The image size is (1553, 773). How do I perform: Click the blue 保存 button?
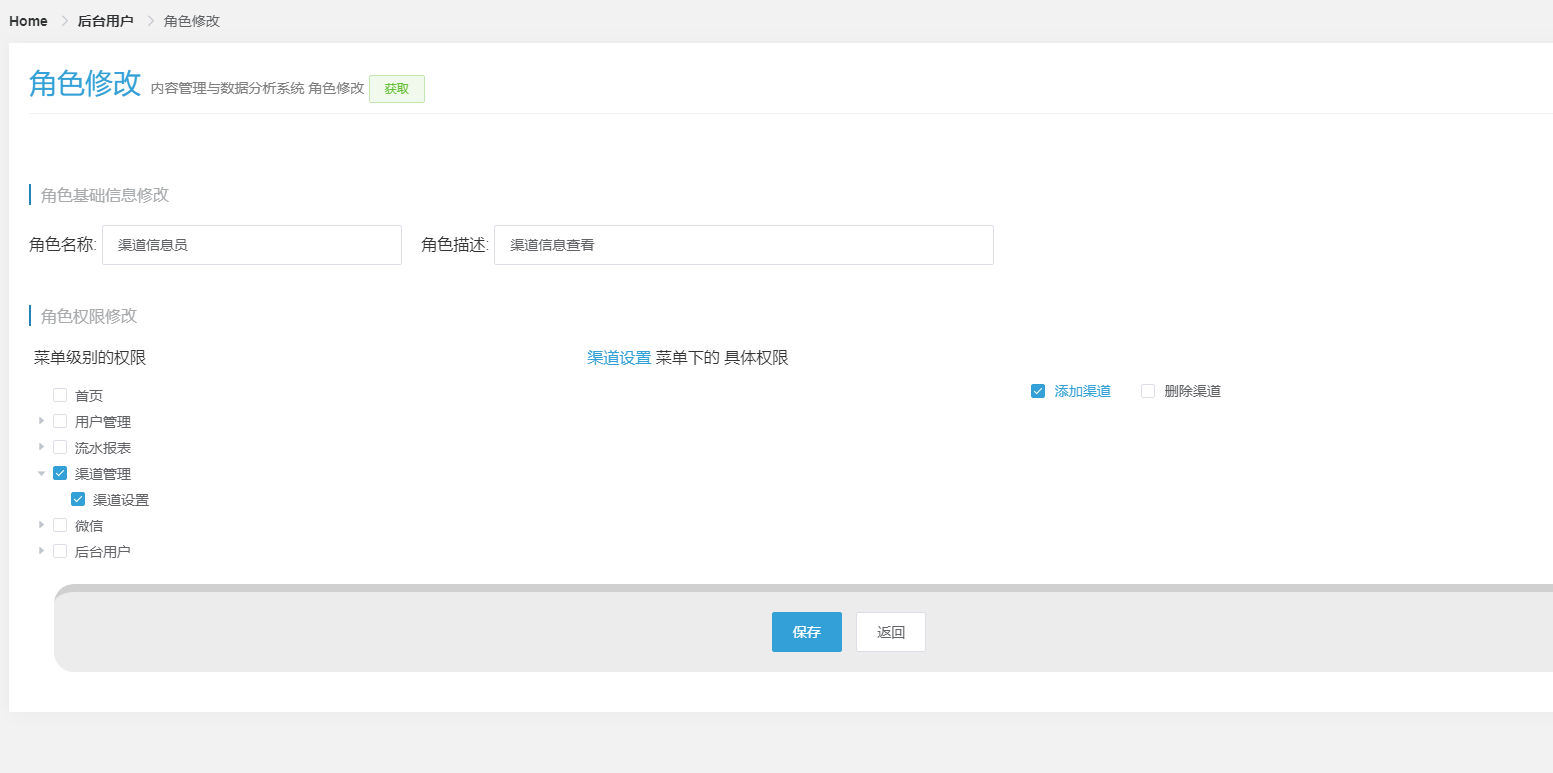[x=806, y=632]
